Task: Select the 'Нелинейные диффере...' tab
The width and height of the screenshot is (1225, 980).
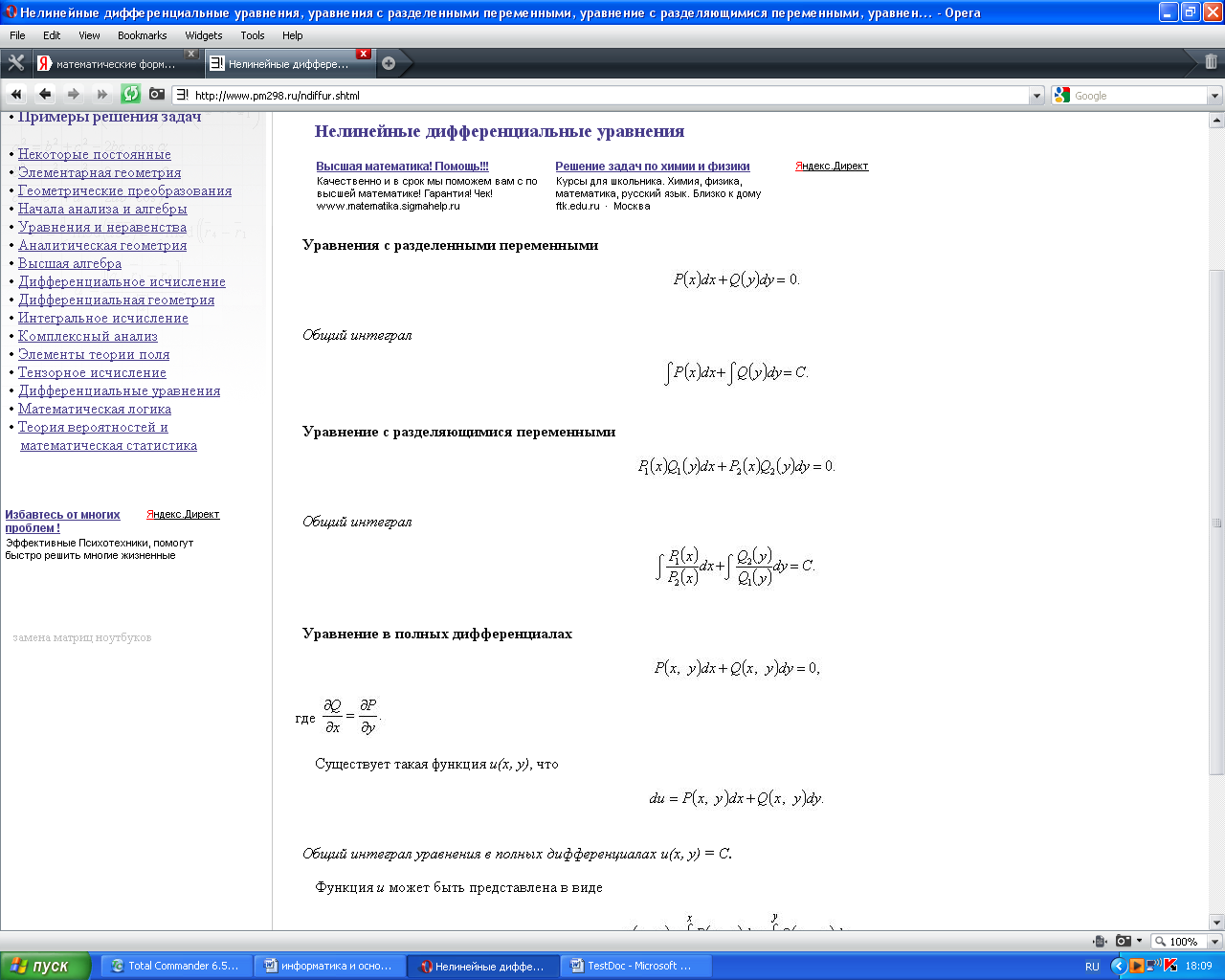Action: [289, 64]
